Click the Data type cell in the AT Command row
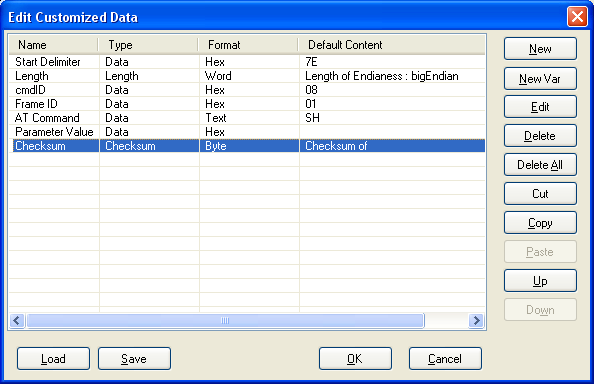This screenshot has height=384, width=594. [149, 118]
